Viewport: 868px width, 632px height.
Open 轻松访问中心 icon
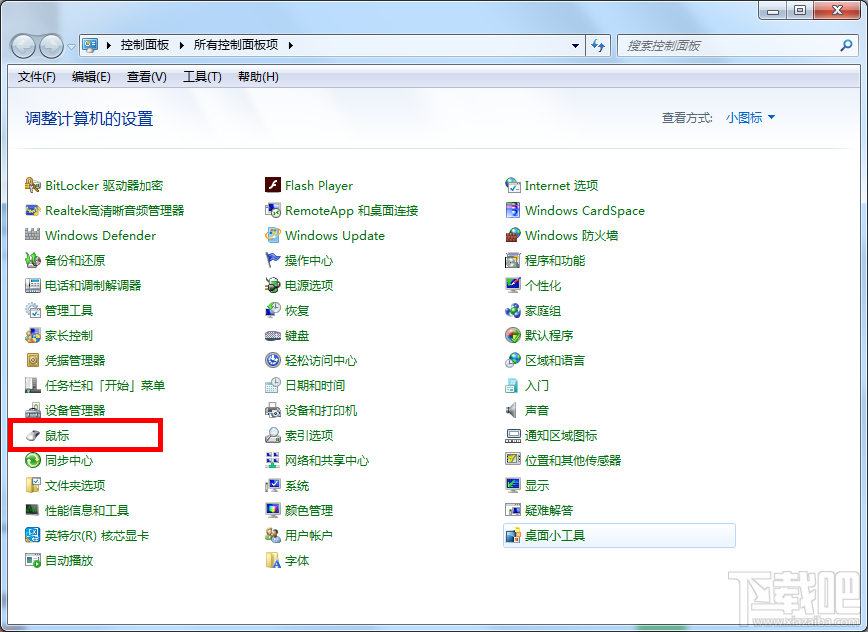pos(273,360)
